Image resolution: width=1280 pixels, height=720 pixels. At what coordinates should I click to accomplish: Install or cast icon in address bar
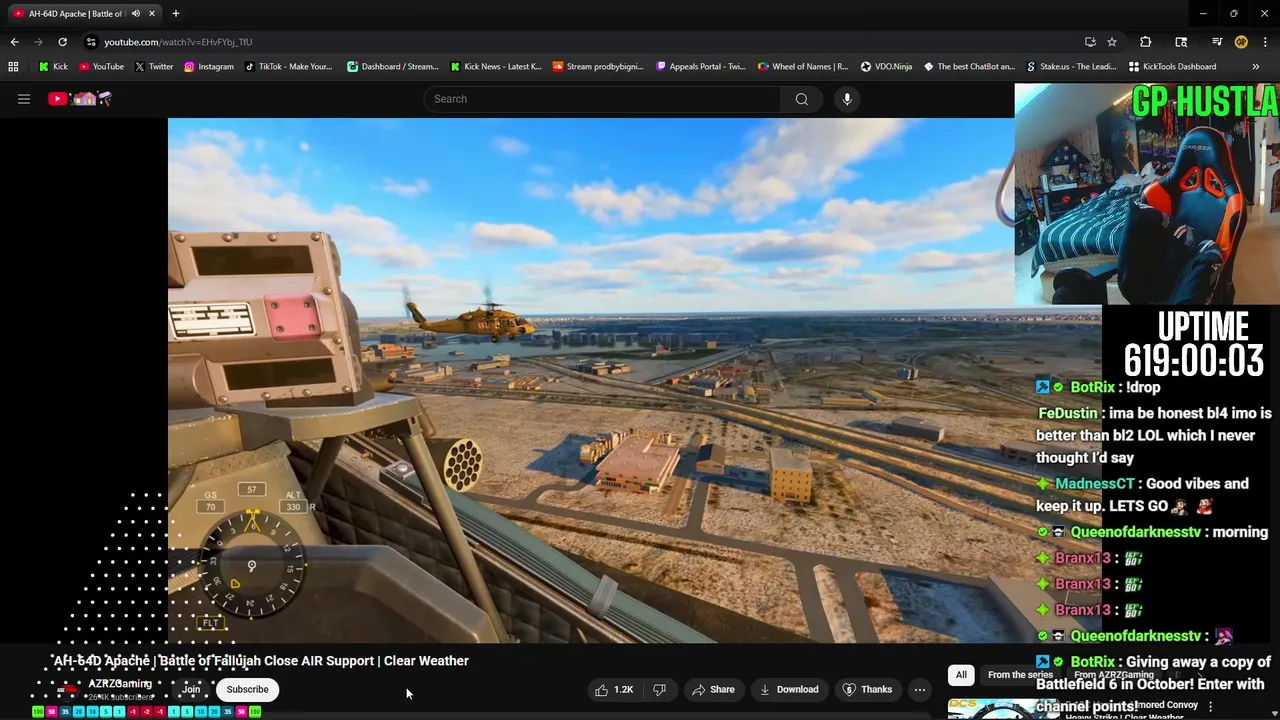[x=1090, y=42]
